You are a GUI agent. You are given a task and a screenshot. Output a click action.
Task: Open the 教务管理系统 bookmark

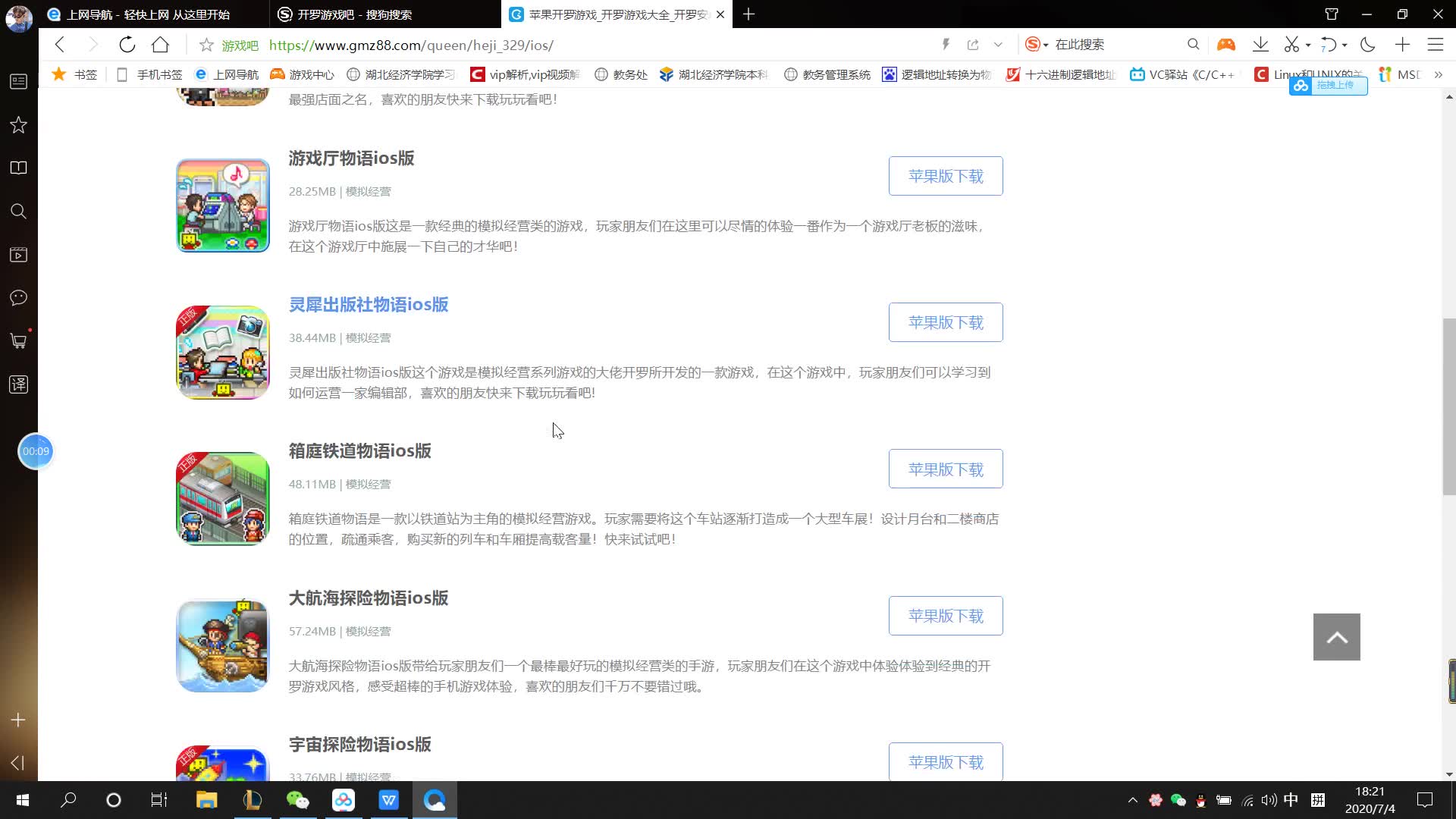coord(827,74)
